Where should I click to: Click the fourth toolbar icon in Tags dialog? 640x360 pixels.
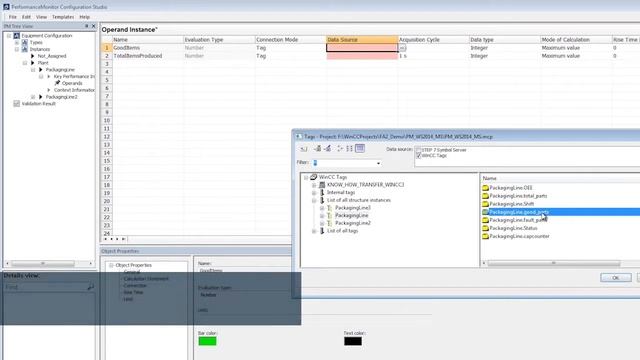coord(340,149)
